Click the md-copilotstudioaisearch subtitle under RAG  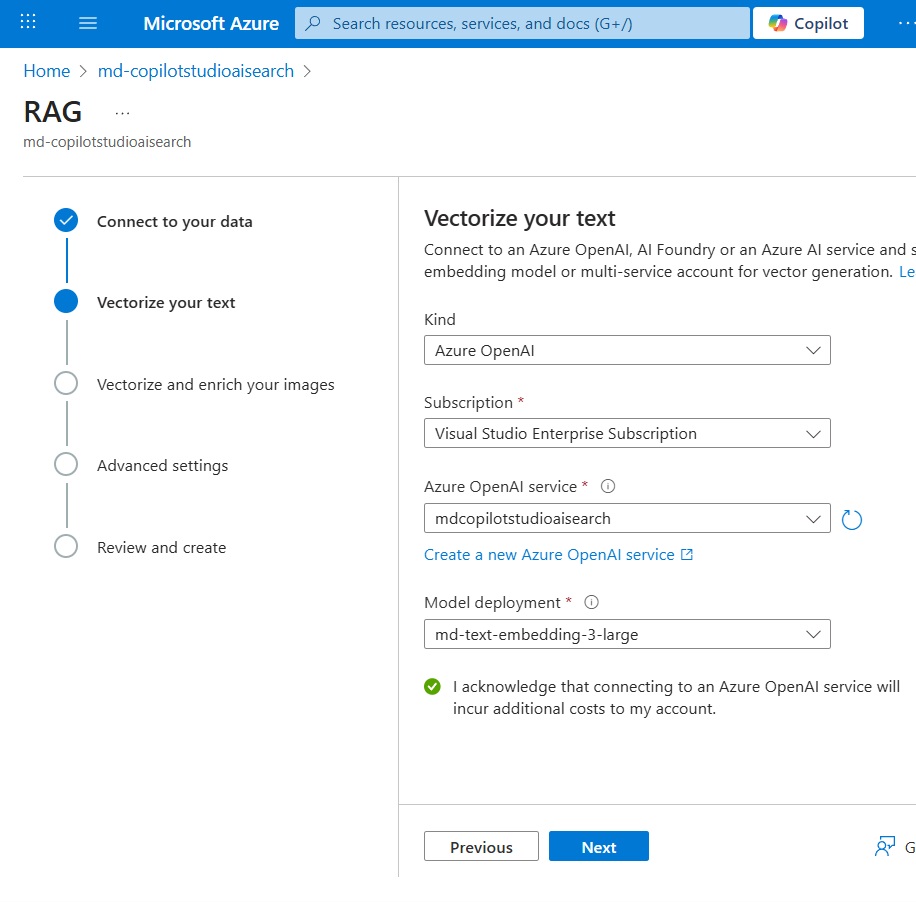(x=107, y=142)
